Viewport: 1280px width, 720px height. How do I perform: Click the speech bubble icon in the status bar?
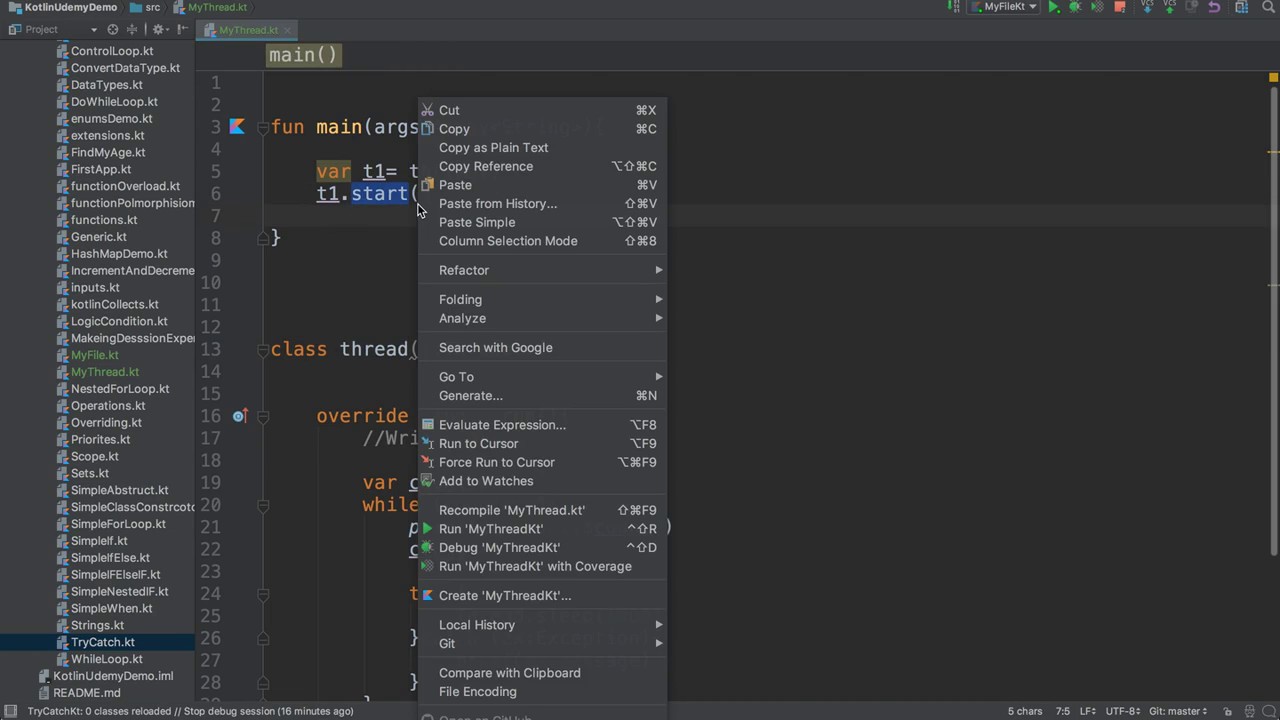1268,711
